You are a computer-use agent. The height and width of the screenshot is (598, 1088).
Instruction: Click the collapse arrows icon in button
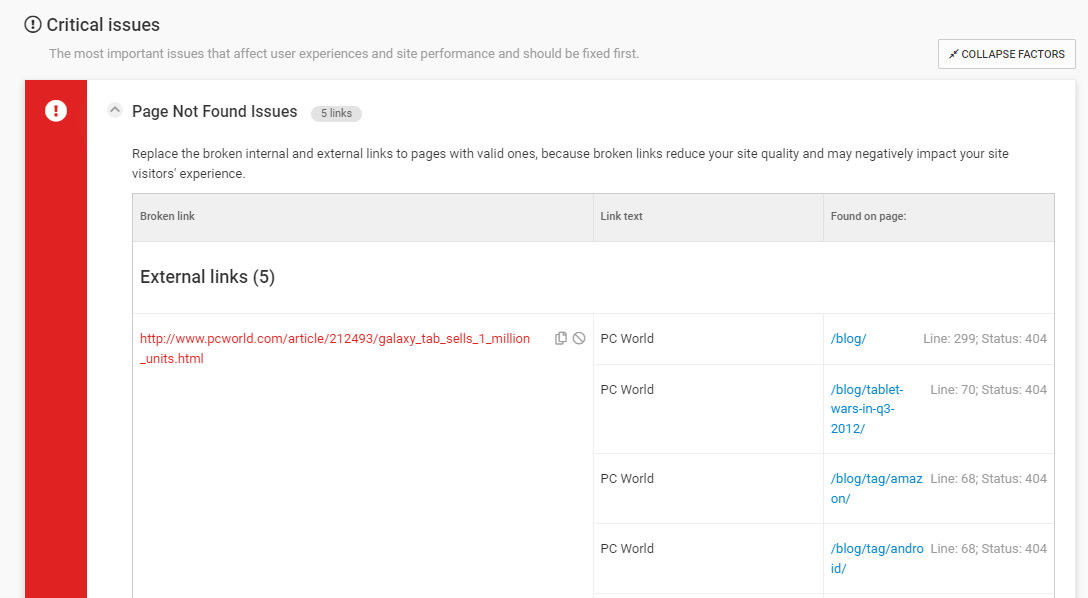pos(953,54)
